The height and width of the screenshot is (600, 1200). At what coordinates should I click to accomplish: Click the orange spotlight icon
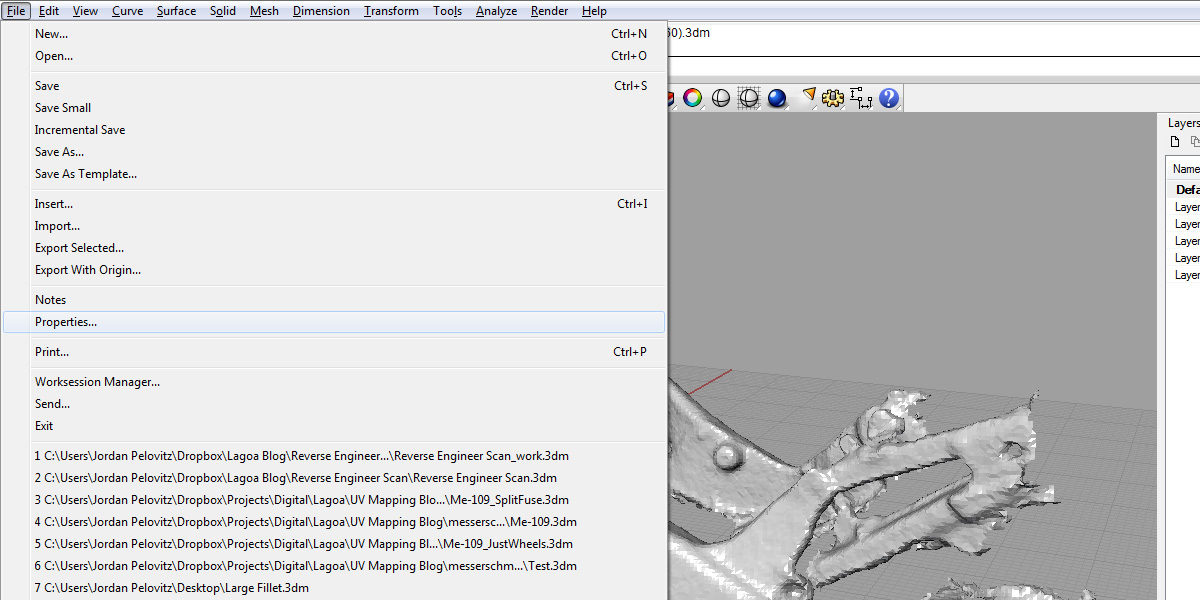(x=808, y=97)
